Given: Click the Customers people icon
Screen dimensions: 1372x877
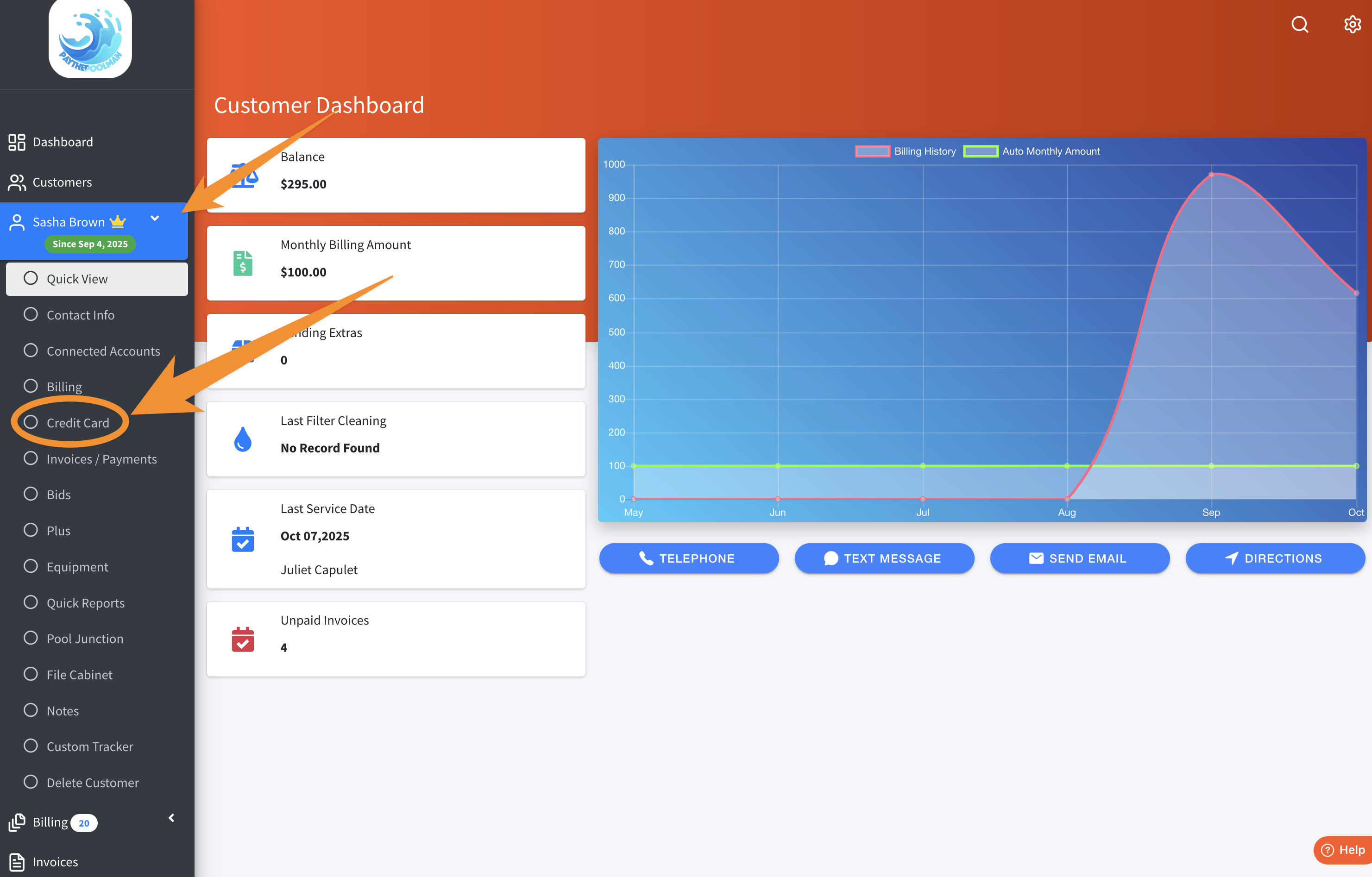Looking at the screenshot, I should (17, 182).
